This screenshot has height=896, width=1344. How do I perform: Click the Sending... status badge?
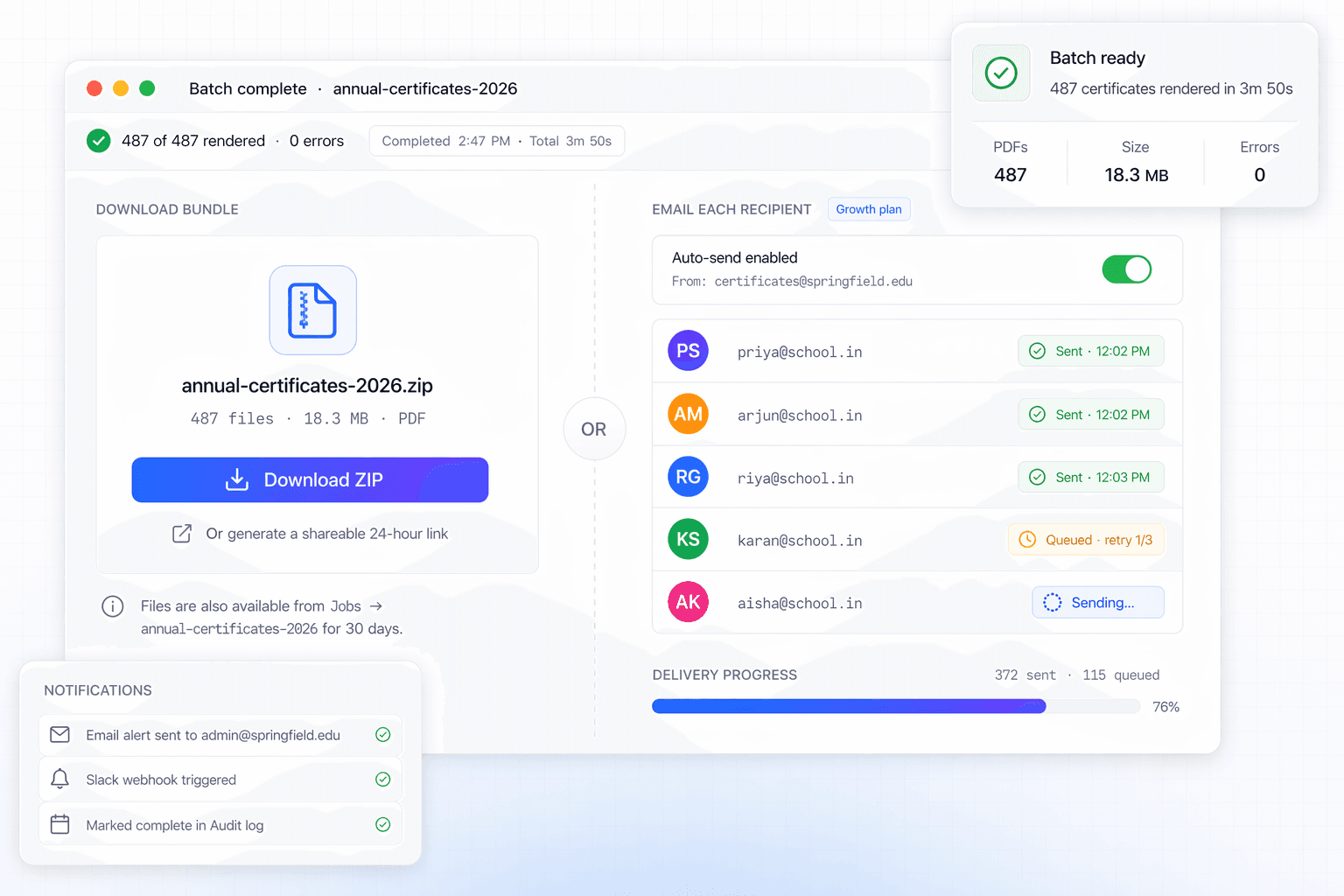1098,603
